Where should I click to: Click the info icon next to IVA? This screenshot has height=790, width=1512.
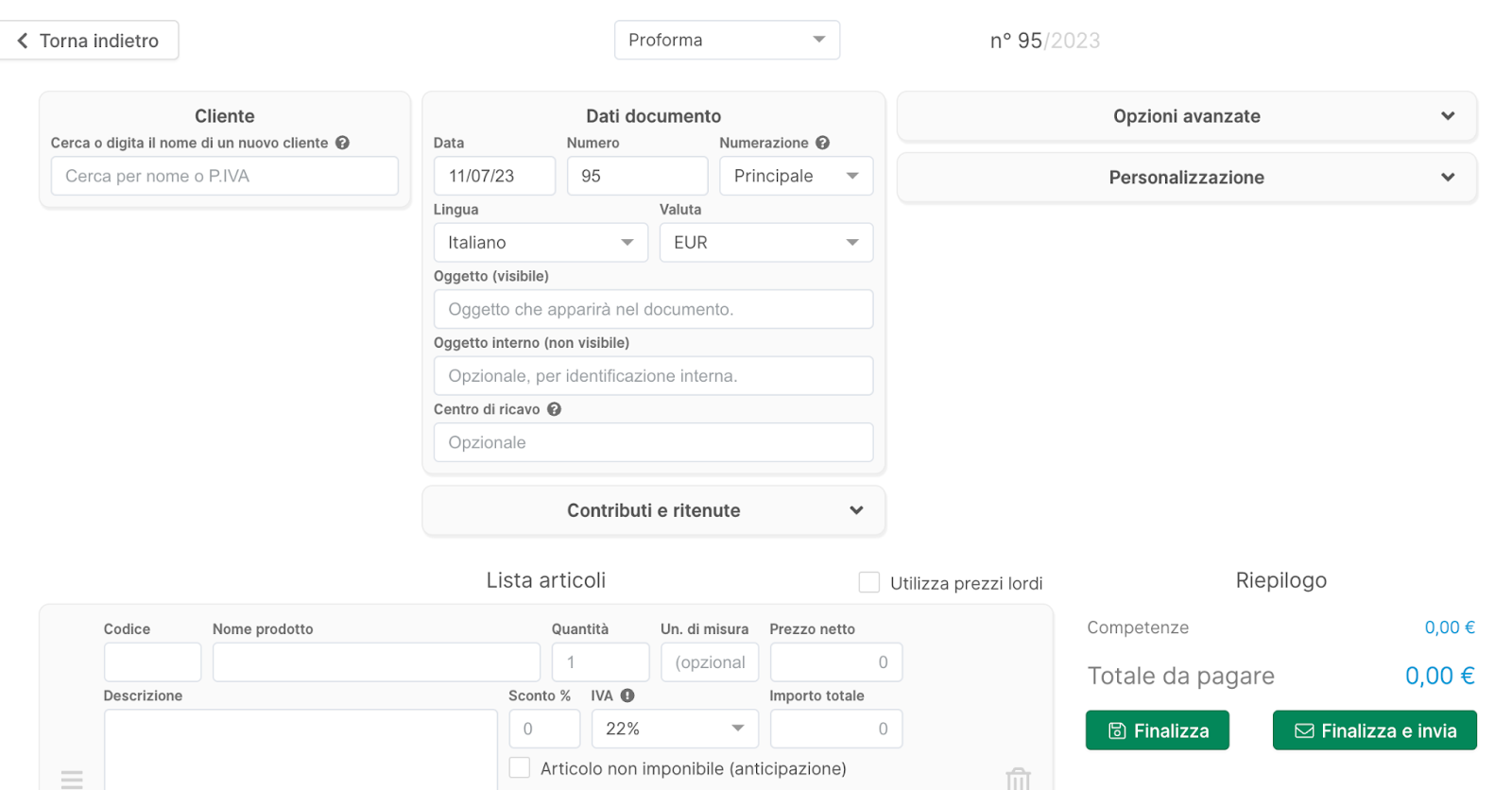627,696
